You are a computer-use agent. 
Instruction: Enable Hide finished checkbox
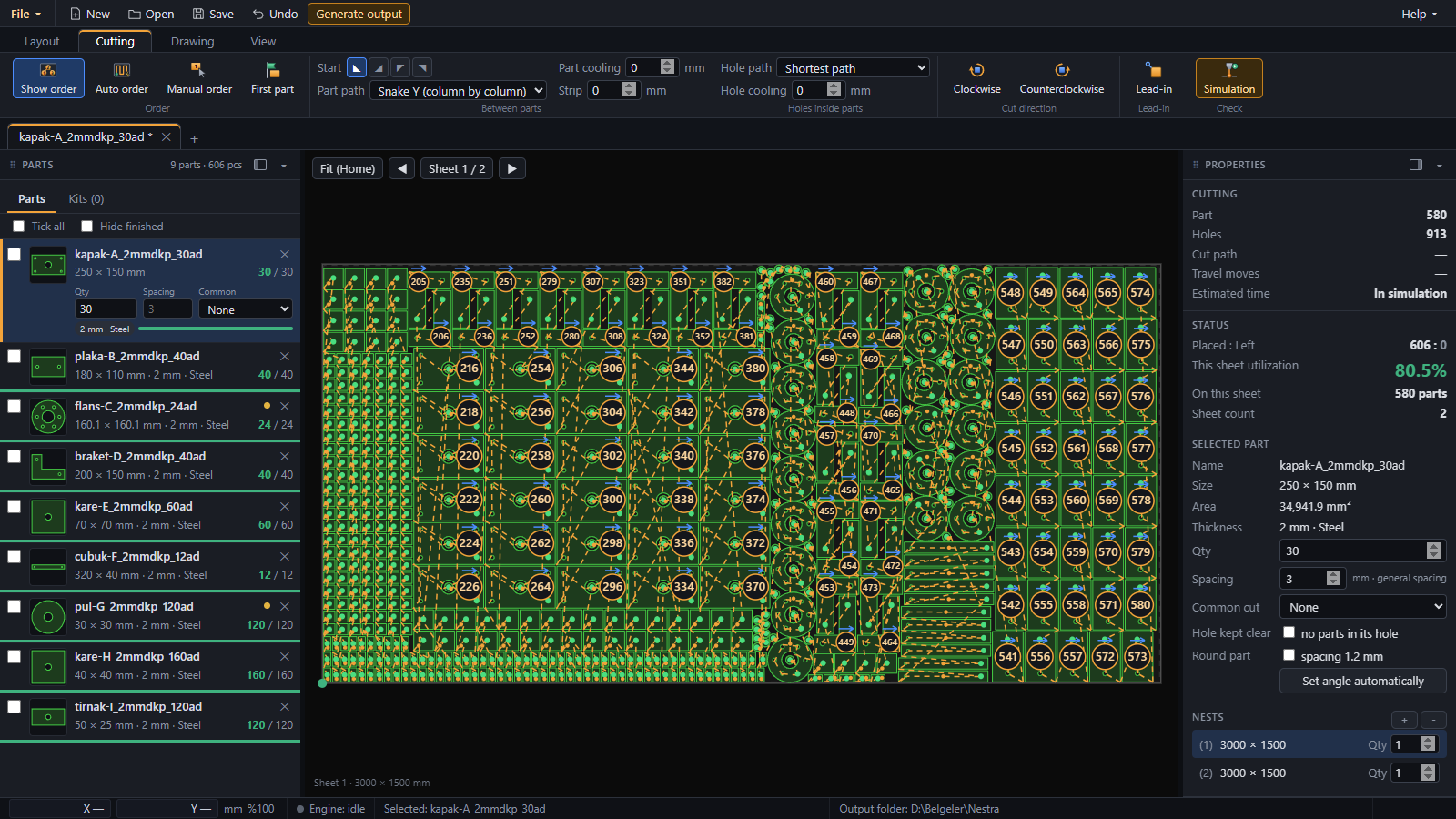coord(87,227)
